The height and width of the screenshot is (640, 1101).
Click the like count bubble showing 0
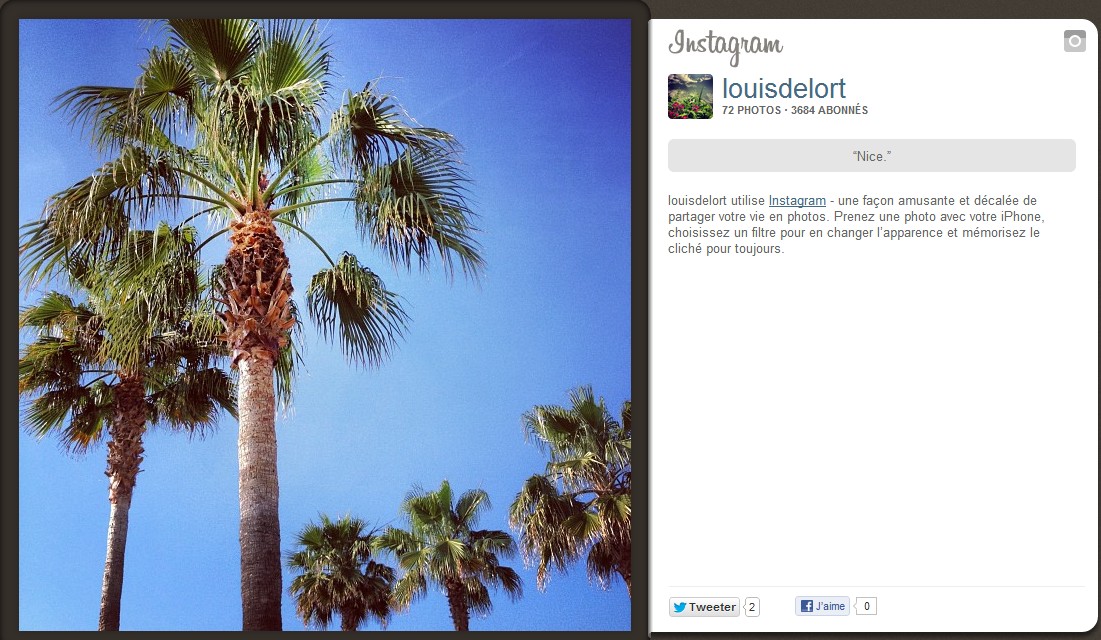[866, 606]
